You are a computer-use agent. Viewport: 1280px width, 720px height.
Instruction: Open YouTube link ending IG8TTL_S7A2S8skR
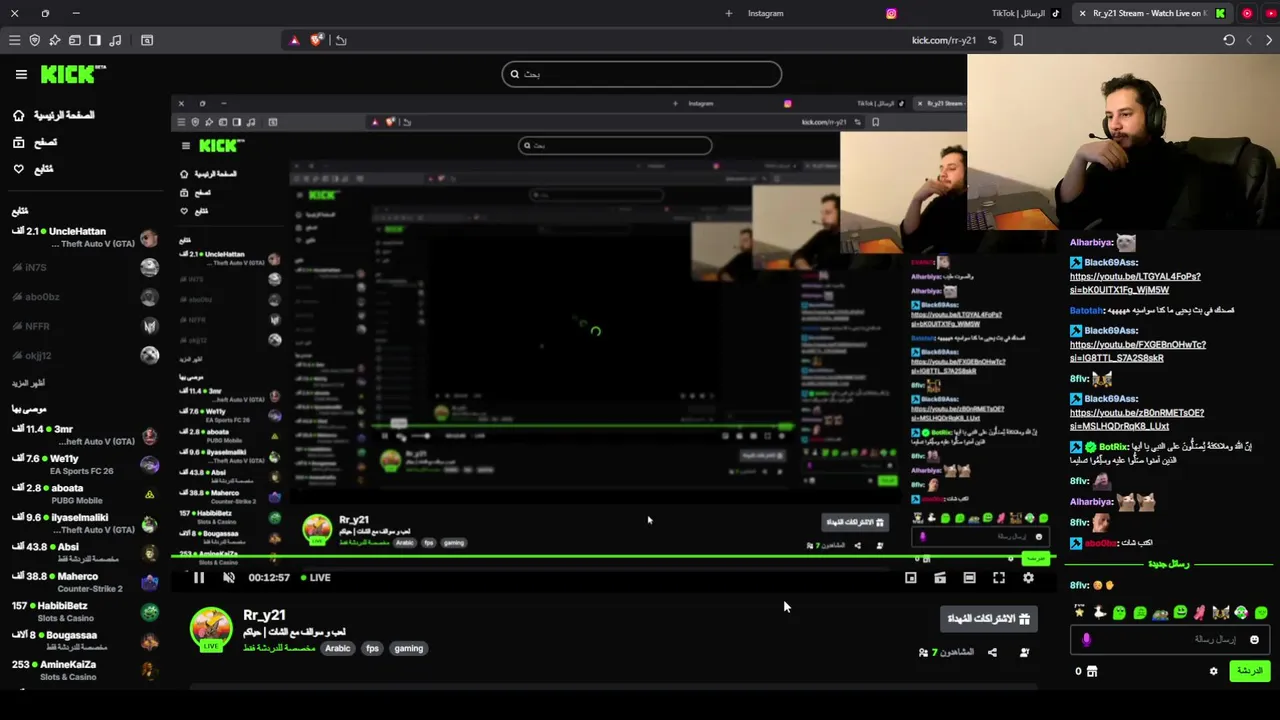point(1138,351)
